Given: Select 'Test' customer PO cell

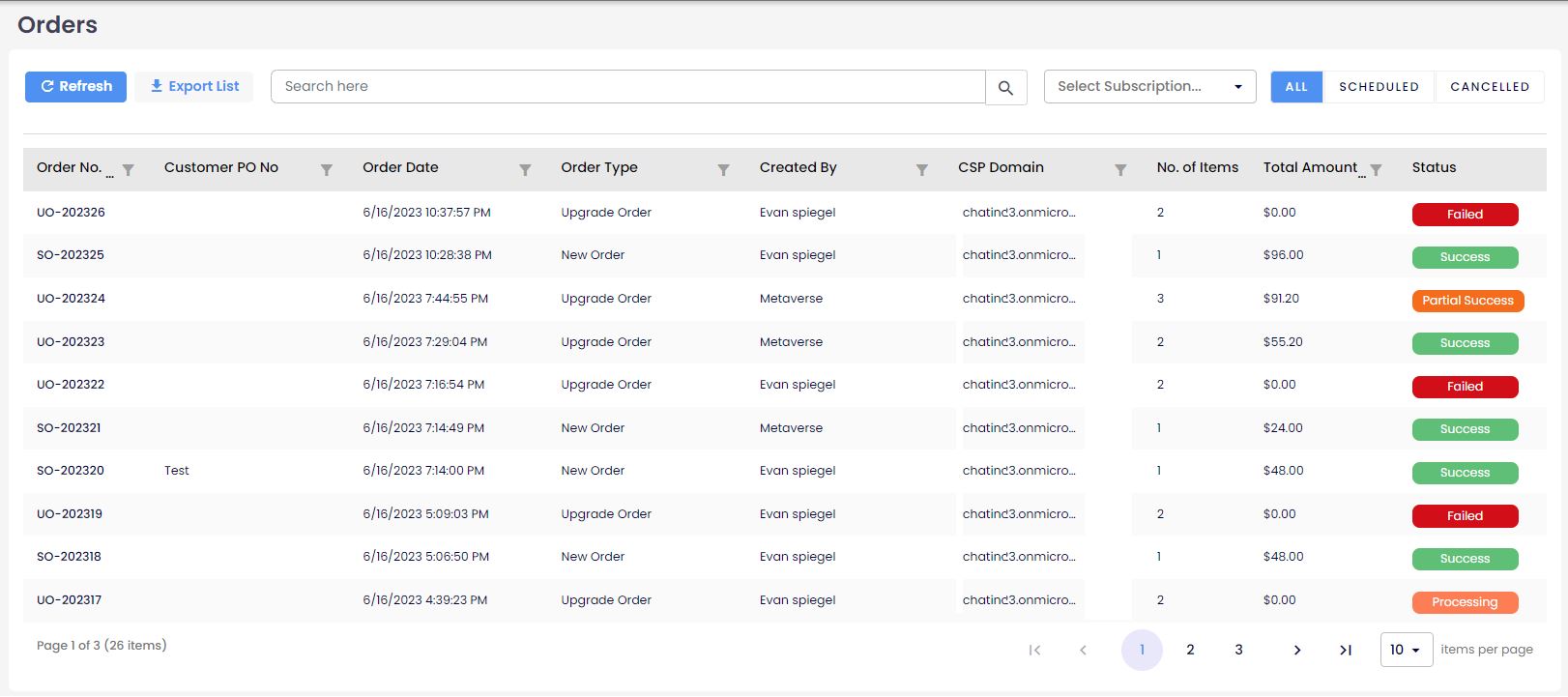Looking at the screenshot, I should pos(177,471).
